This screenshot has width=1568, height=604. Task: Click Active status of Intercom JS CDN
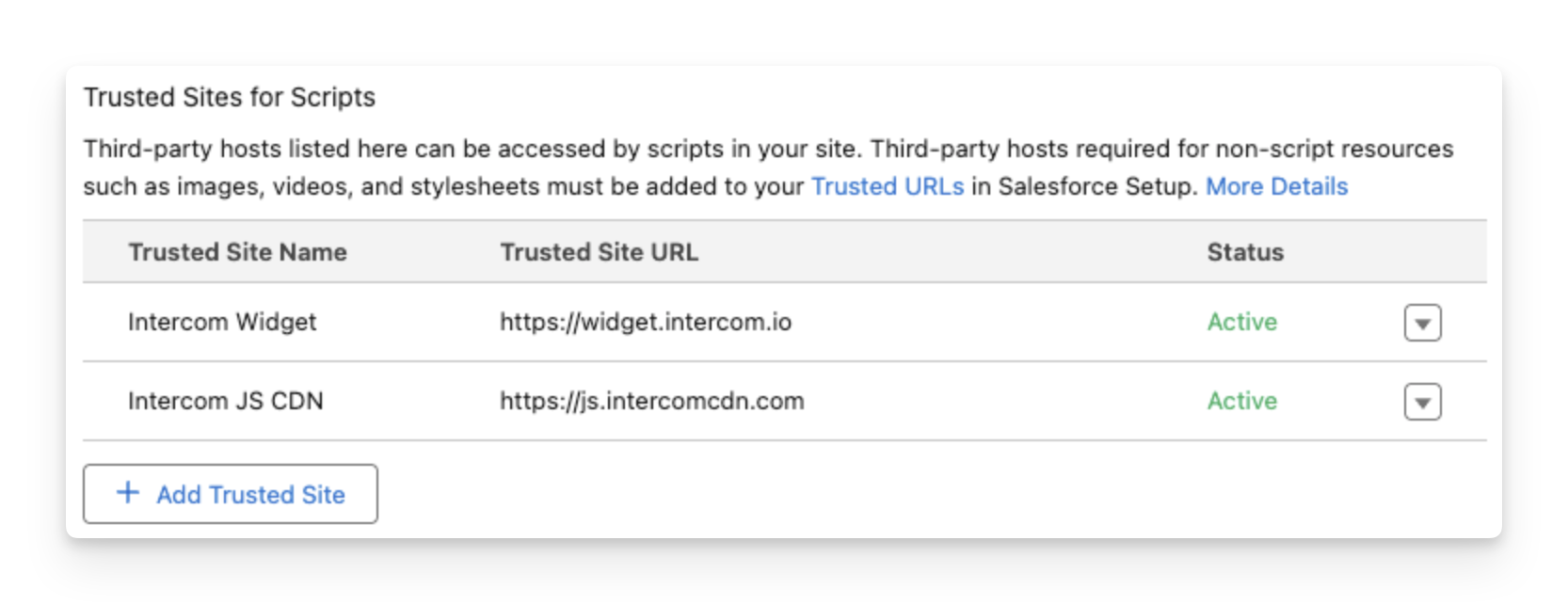click(x=1241, y=401)
